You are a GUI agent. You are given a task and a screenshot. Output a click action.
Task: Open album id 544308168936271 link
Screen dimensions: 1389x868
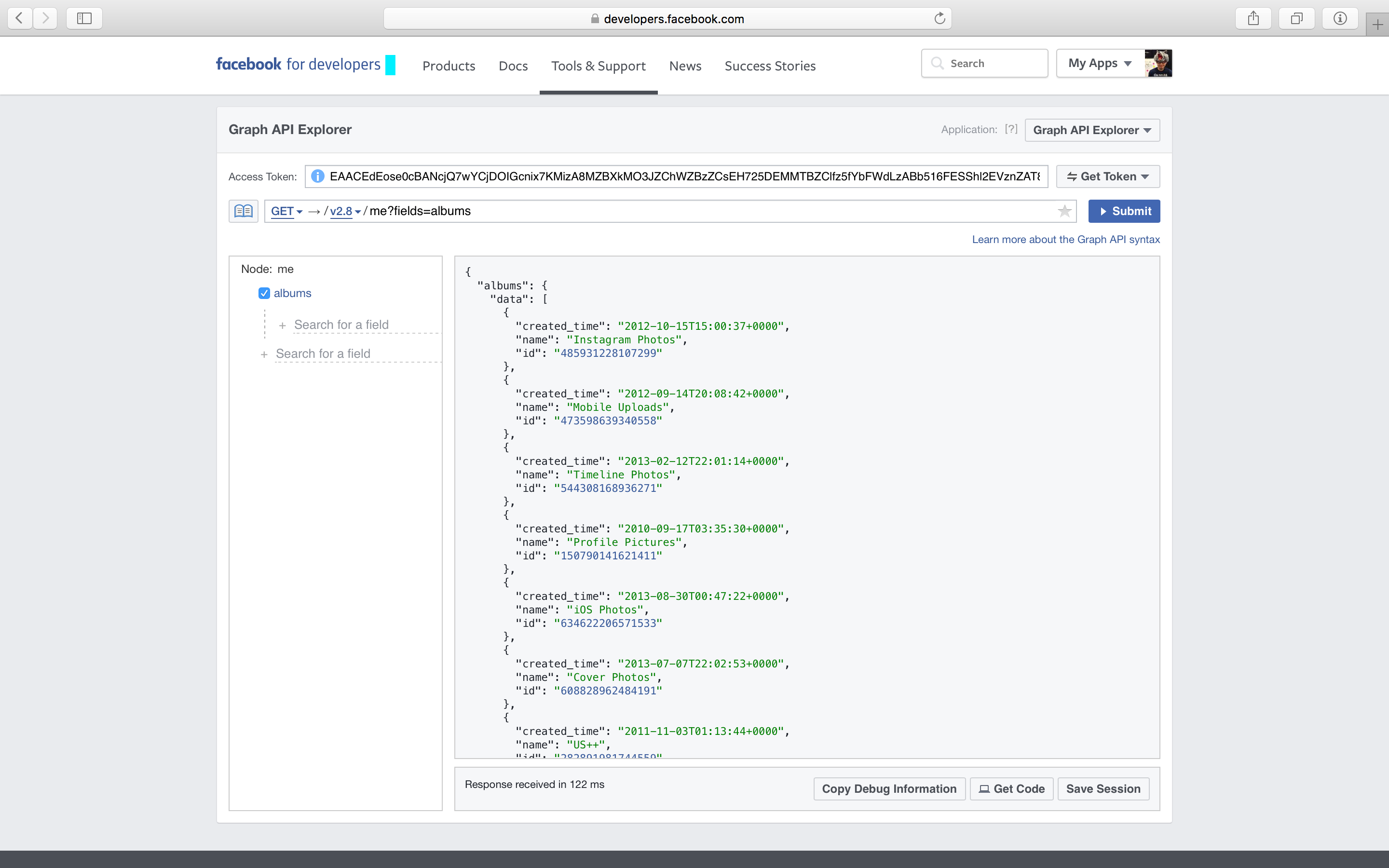608,488
